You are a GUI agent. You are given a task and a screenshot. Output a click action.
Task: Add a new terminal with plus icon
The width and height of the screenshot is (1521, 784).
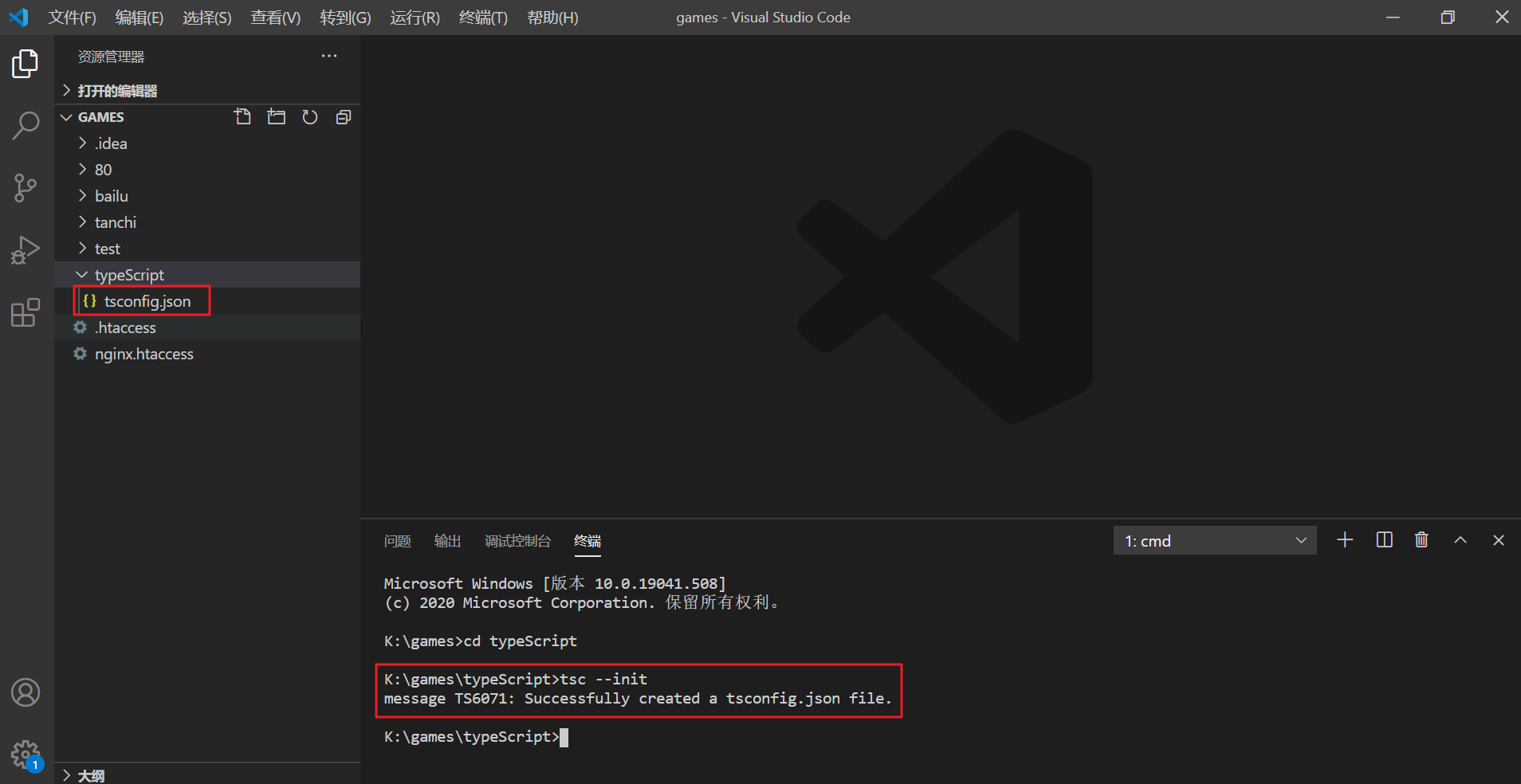pyautogui.click(x=1345, y=540)
